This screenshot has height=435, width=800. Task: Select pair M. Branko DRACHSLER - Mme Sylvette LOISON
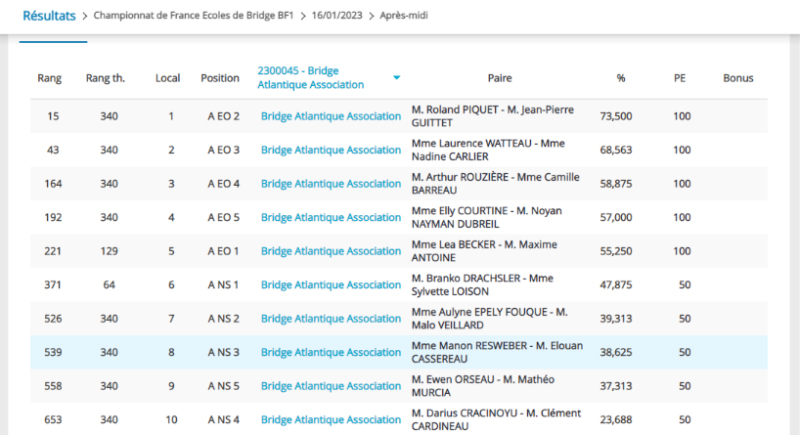pos(483,285)
